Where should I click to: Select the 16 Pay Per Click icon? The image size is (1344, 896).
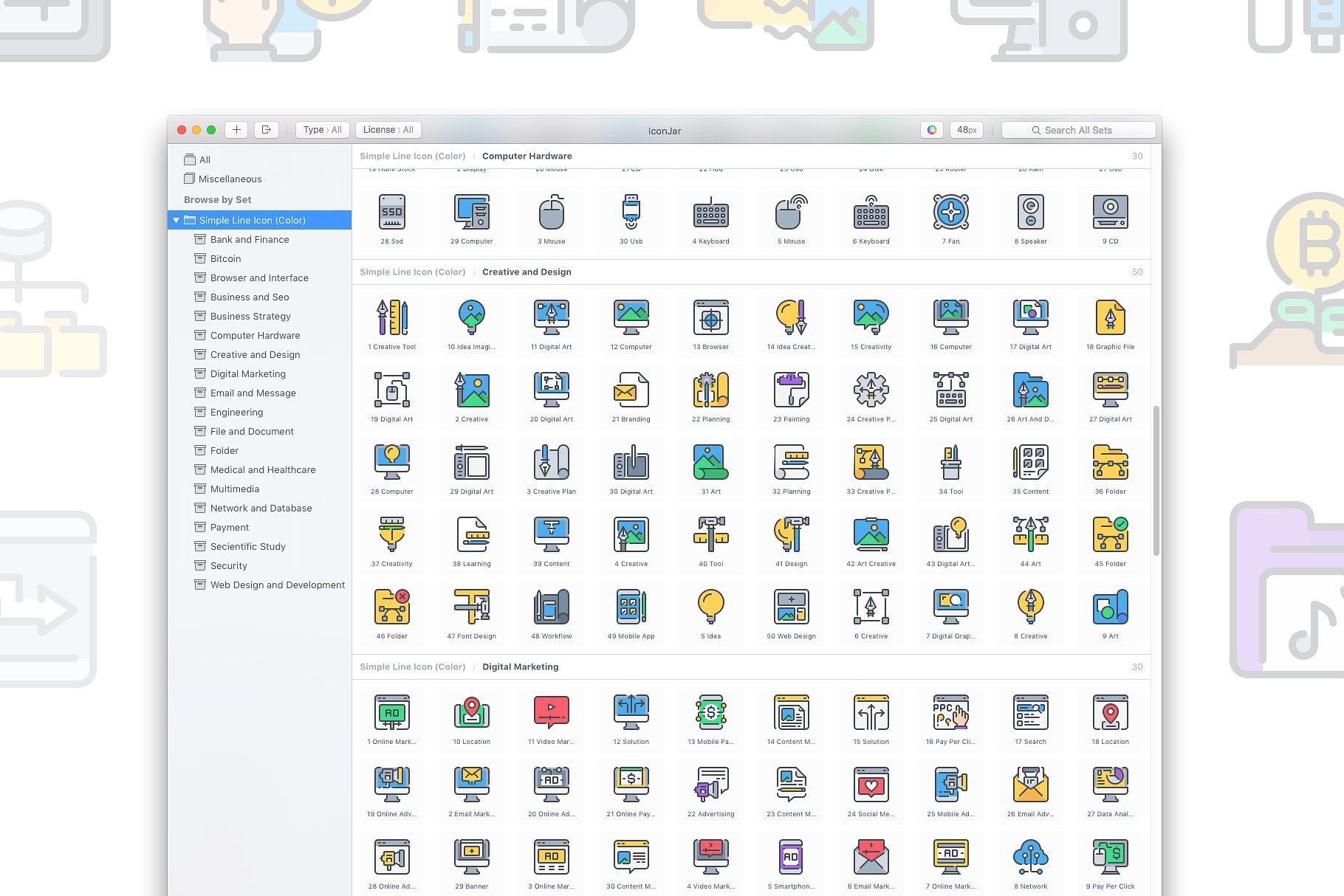950,713
